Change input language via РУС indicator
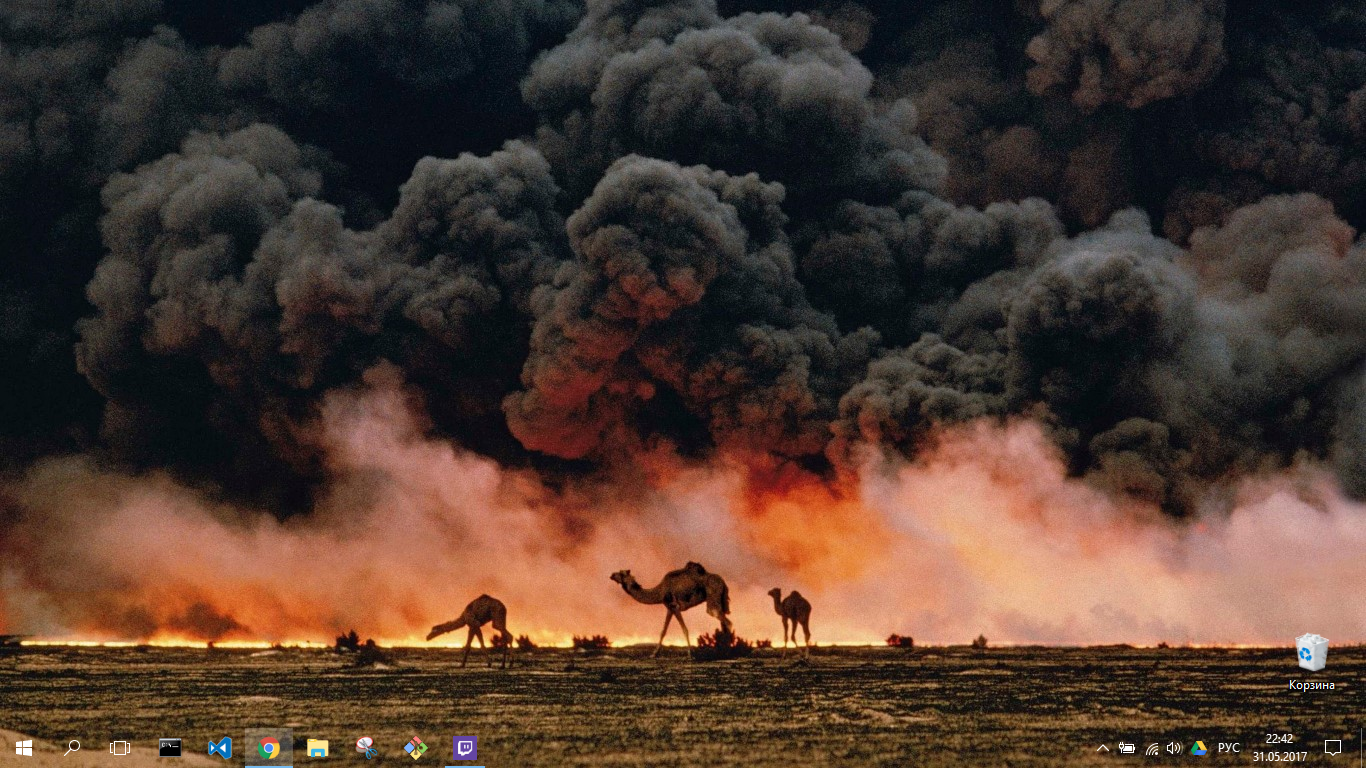The image size is (1366, 768). coord(1229,748)
